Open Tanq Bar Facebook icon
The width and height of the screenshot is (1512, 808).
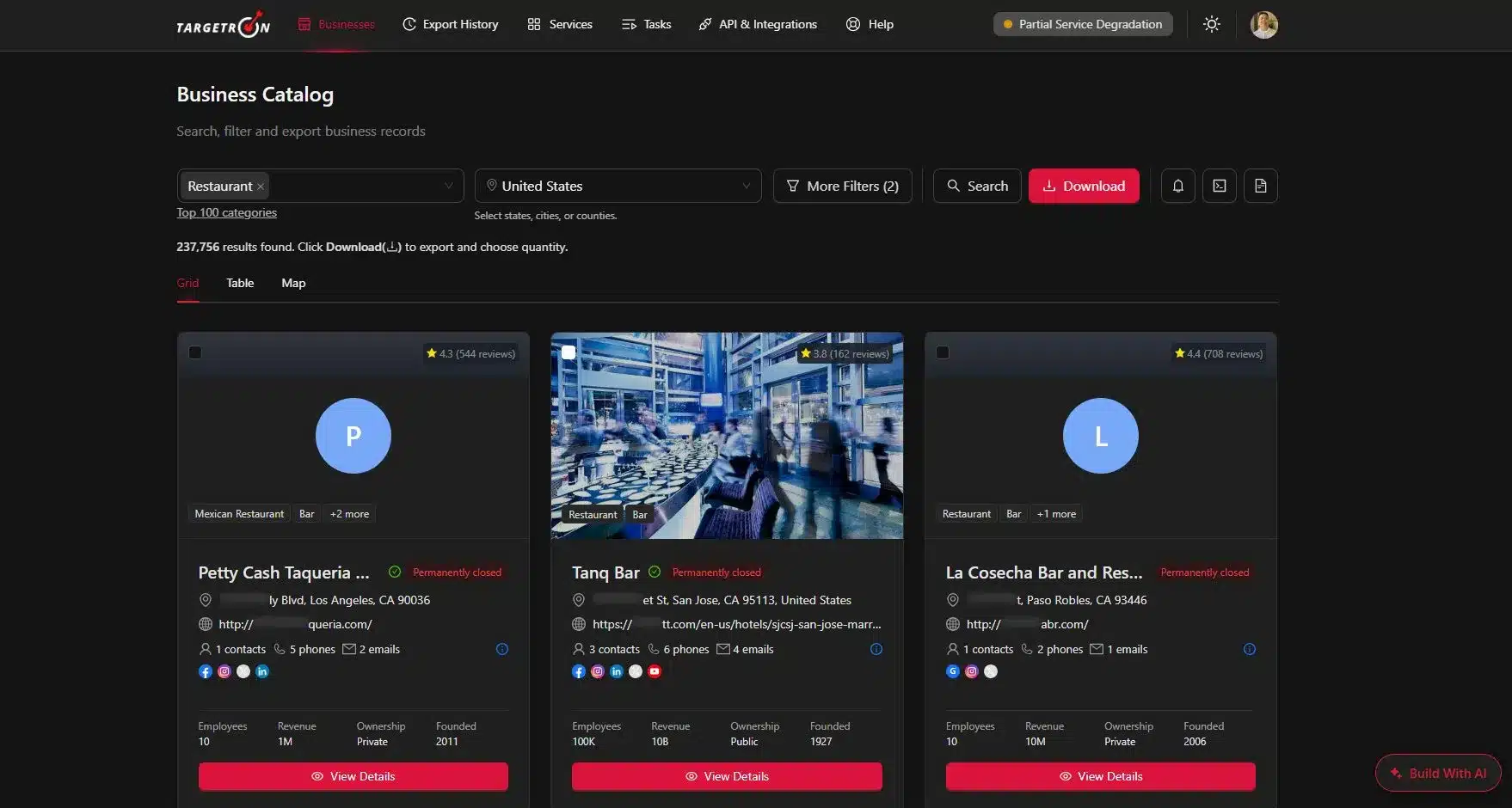click(579, 672)
